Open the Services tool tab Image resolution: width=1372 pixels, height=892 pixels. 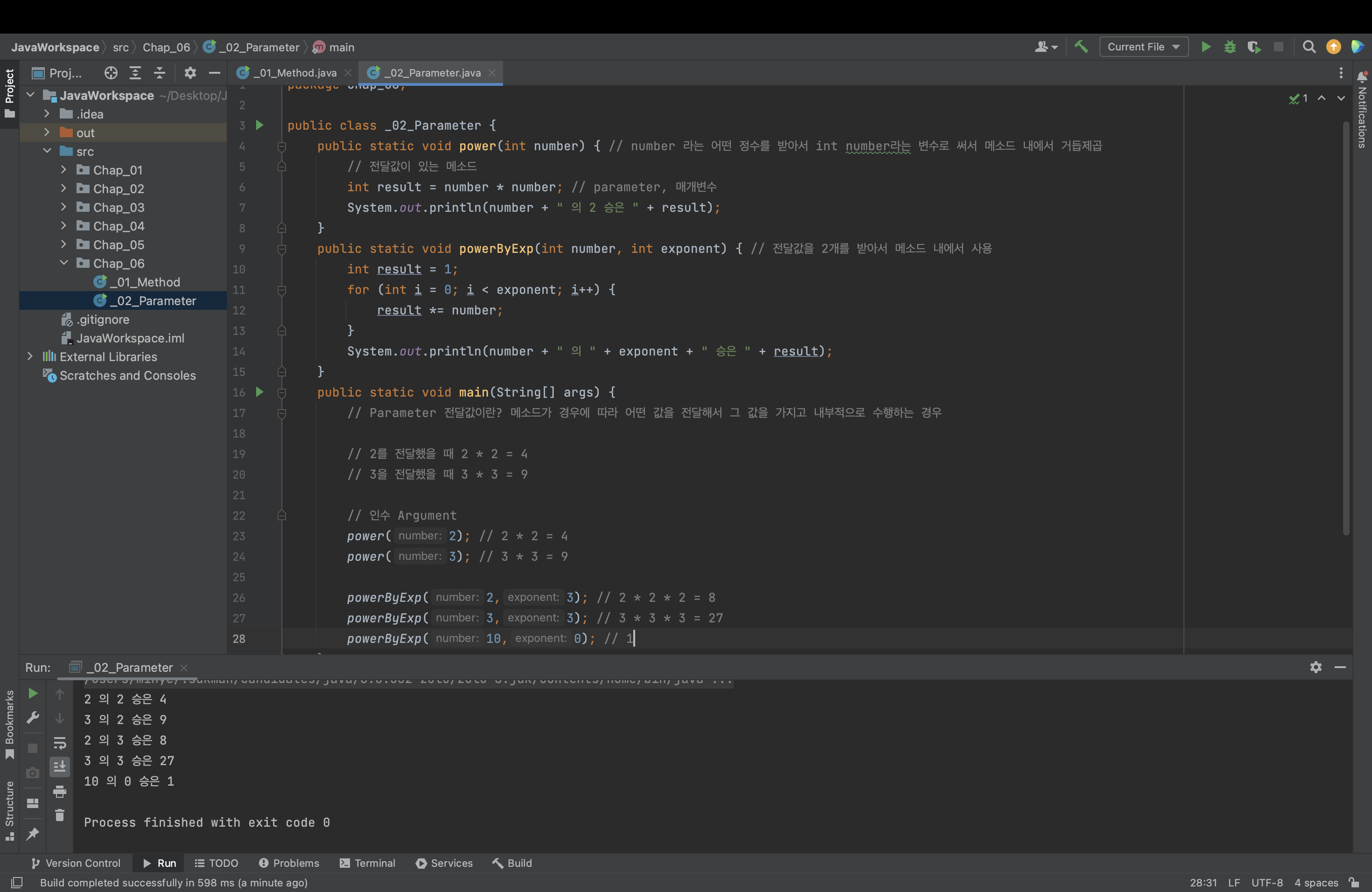[x=444, y=863]
